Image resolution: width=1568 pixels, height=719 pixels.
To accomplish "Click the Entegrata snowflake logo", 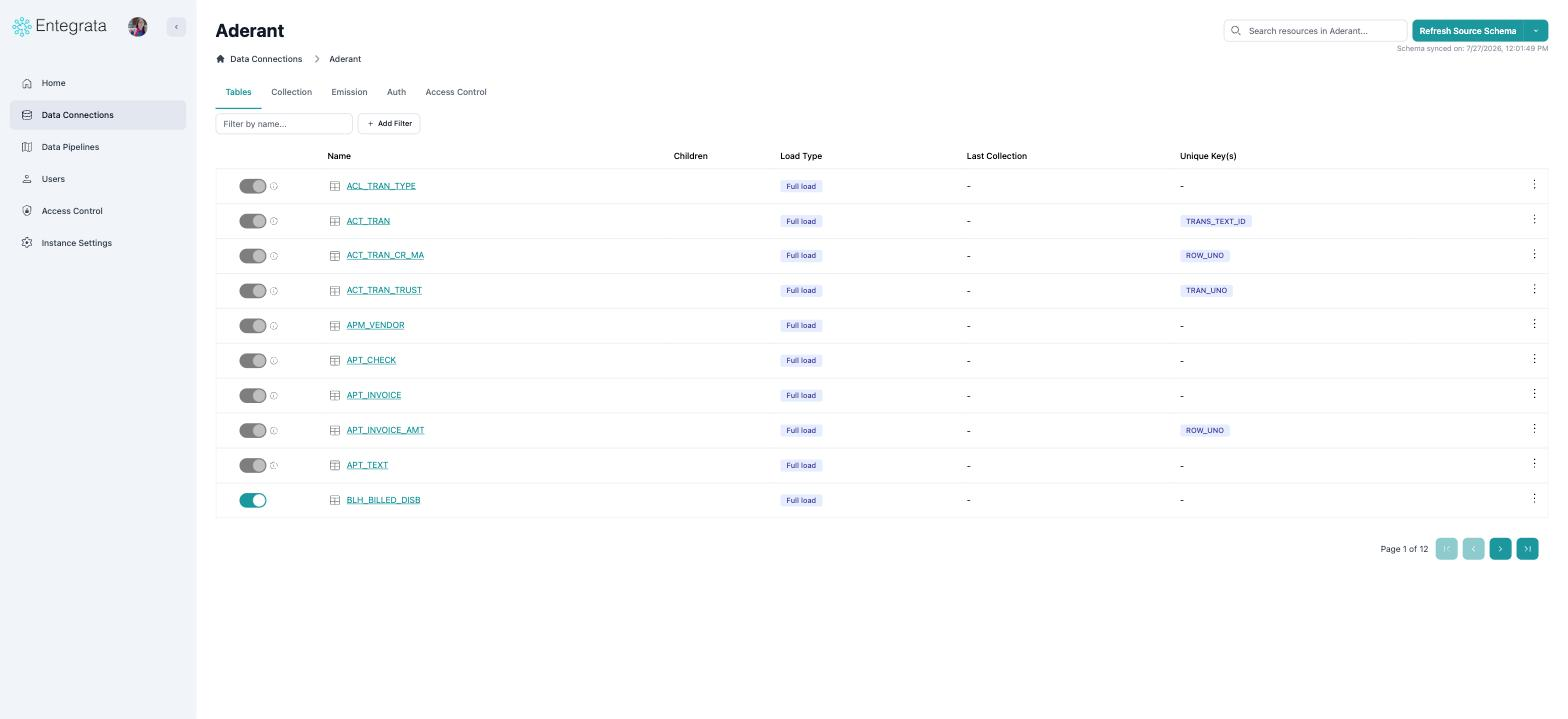I will click(x=22, y=27).
